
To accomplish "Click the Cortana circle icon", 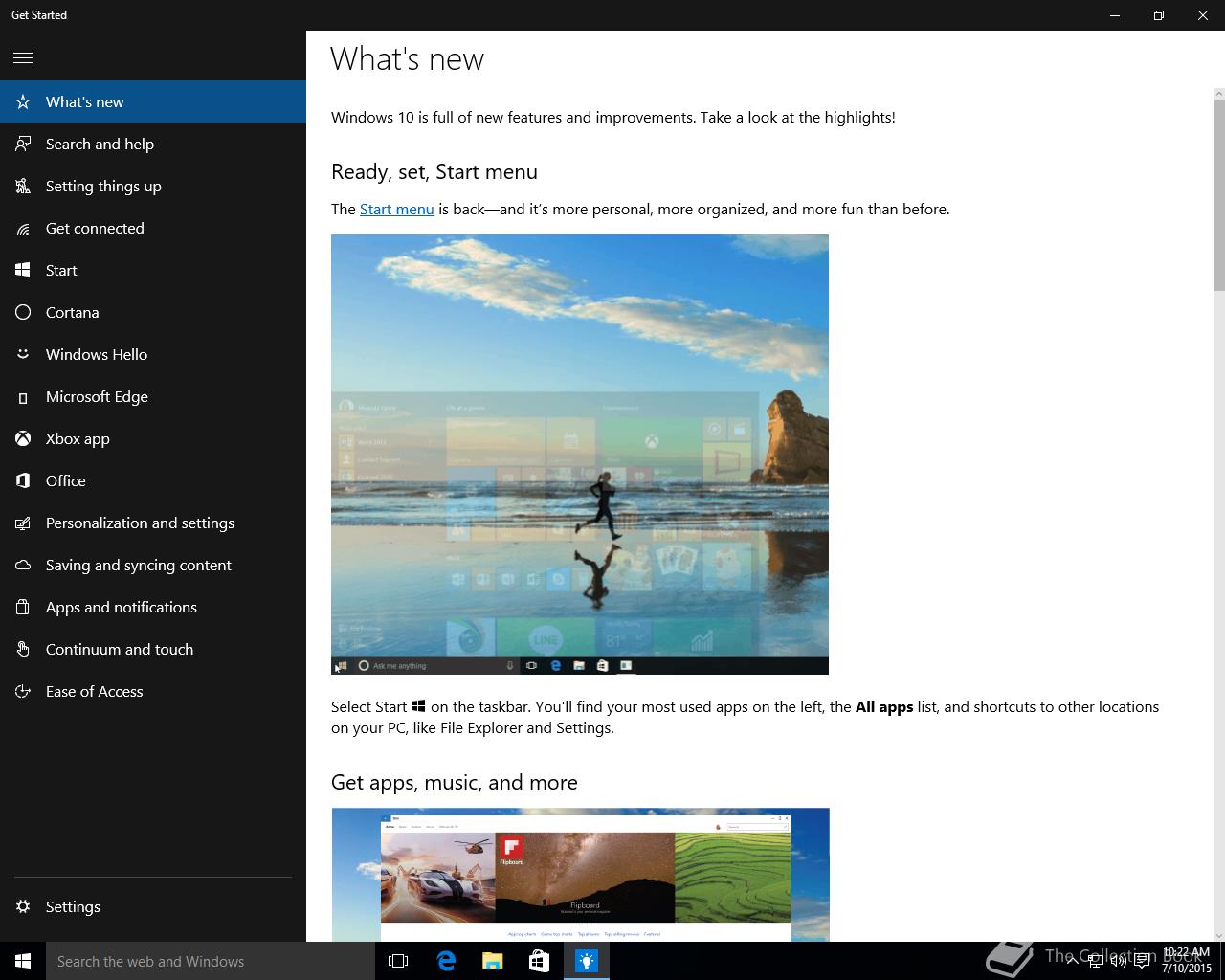I will [x=23, y=312].
